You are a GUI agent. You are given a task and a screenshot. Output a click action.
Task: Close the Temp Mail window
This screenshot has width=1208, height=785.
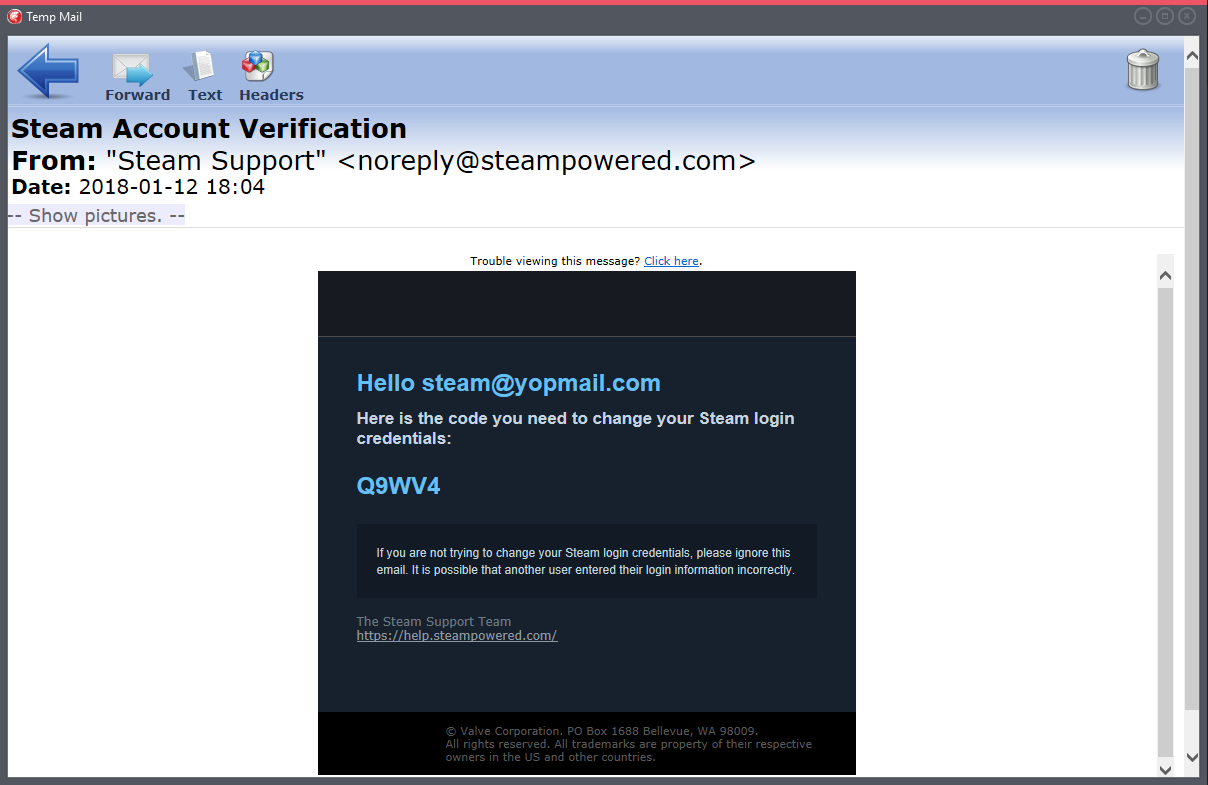point(1187,16)
